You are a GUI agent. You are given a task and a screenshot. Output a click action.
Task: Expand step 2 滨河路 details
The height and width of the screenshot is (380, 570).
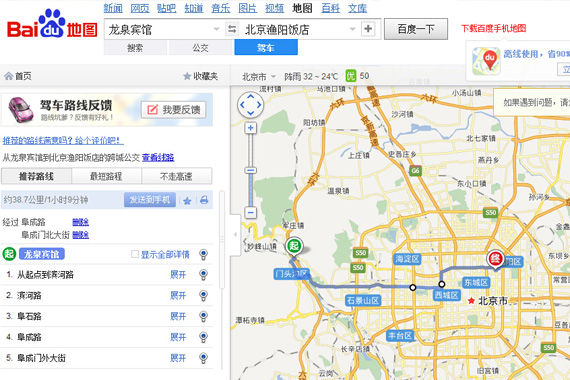pyautogui.click(x=178, y=296)
